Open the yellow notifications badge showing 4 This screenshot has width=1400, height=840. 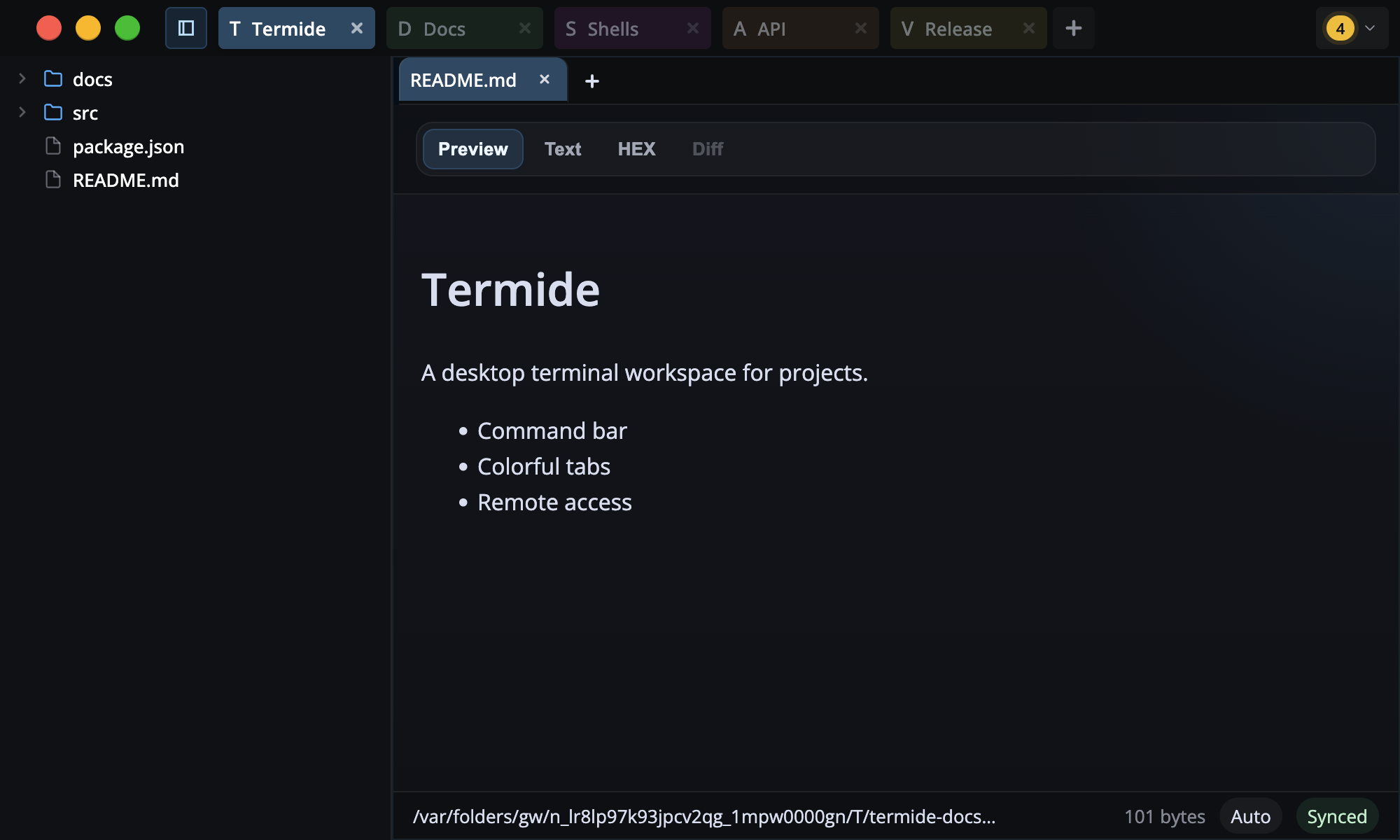pyautogui.click(x=1340, y=29)
